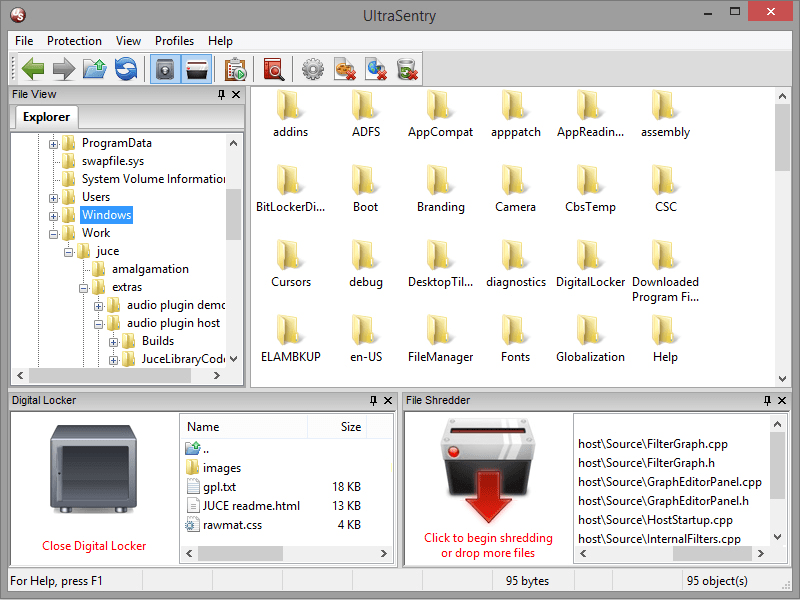Click the Name column header
This screenshot has height=600, width=800.
pyautogui.click(x=244, y=427)
